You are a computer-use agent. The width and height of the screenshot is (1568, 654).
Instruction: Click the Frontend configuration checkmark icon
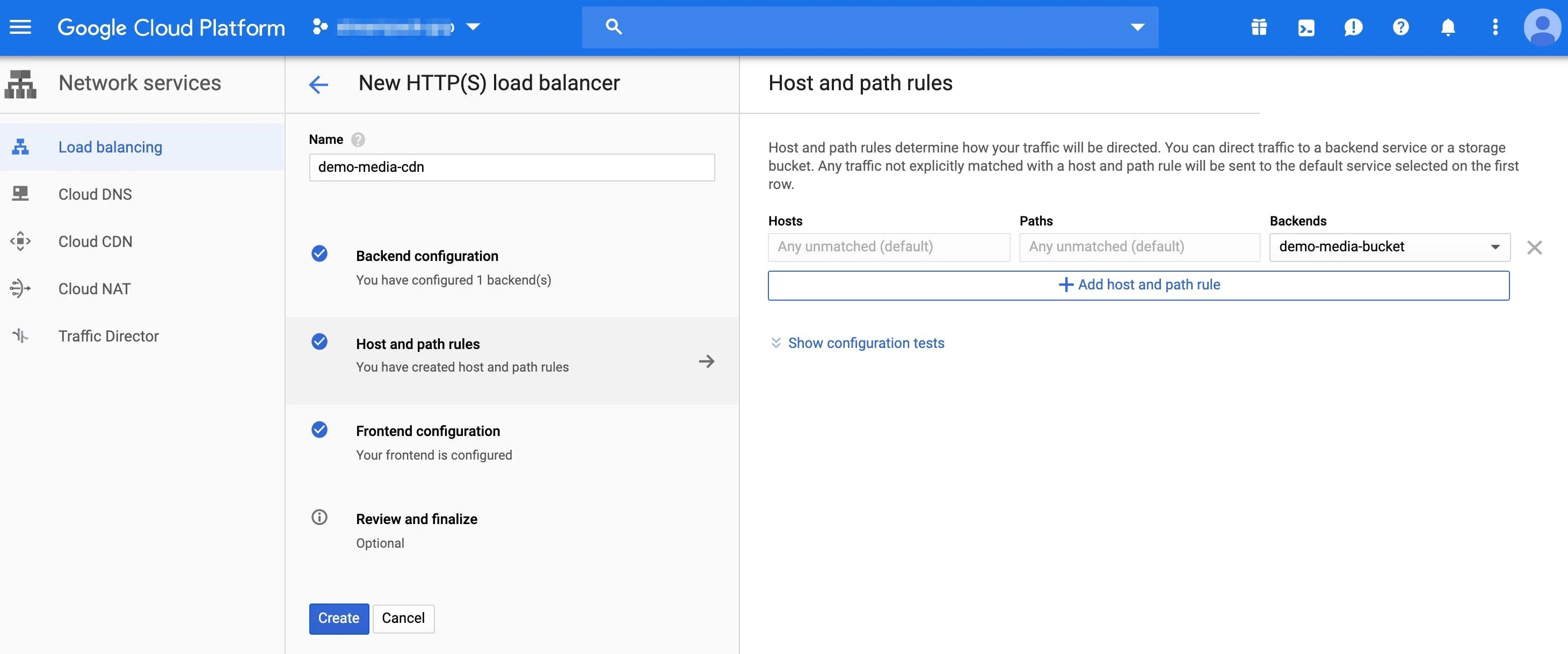[x=319, y=430]
